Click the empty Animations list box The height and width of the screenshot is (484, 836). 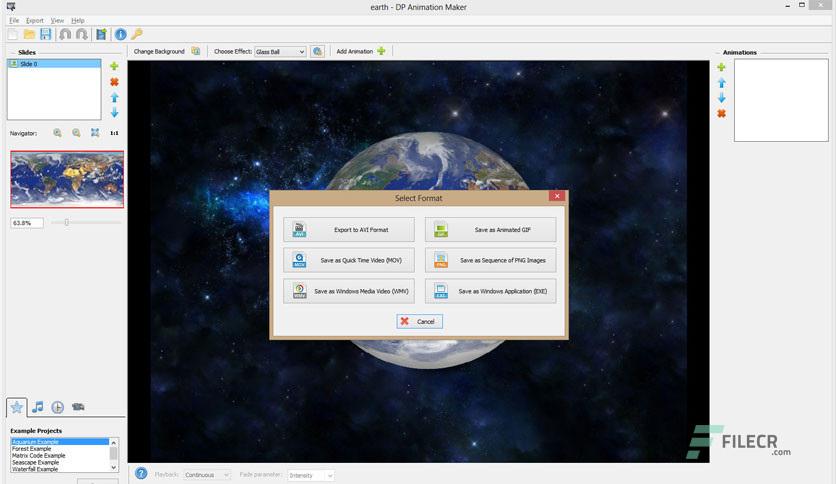(781, 100)
